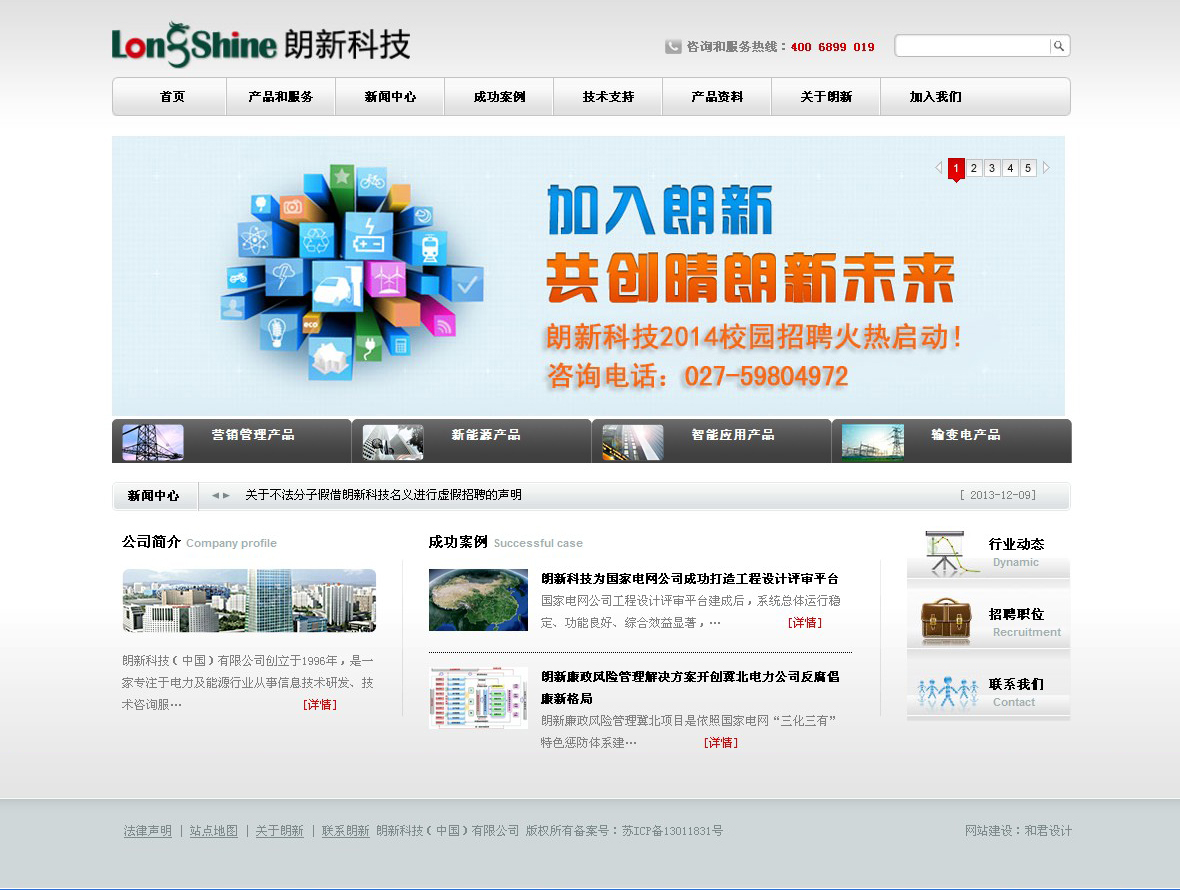This screenshot has height=890, width=1180.
Task: Click the hotline number 400 6899 019
Action: [x=832, y=47]
